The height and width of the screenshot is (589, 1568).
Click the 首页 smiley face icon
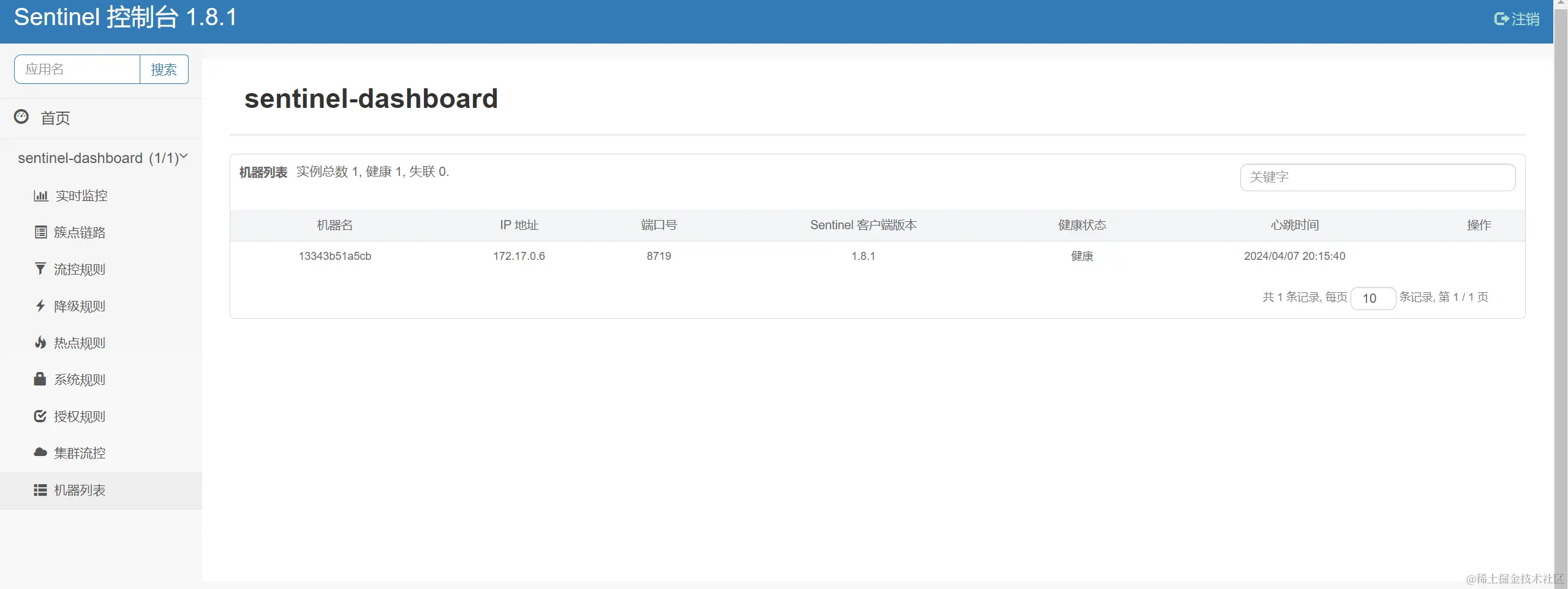pyautogui.click(x=21, y=117)
